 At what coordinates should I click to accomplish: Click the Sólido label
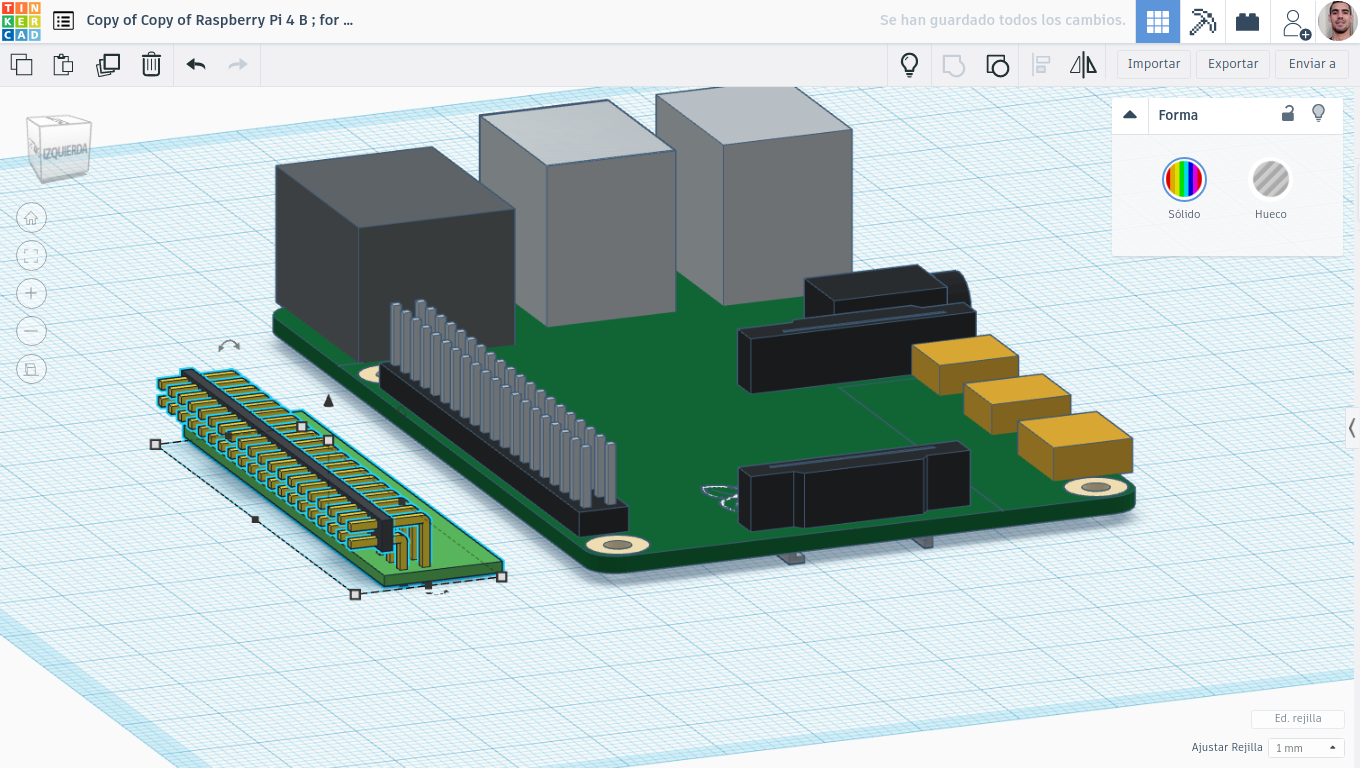[1184, 214]
